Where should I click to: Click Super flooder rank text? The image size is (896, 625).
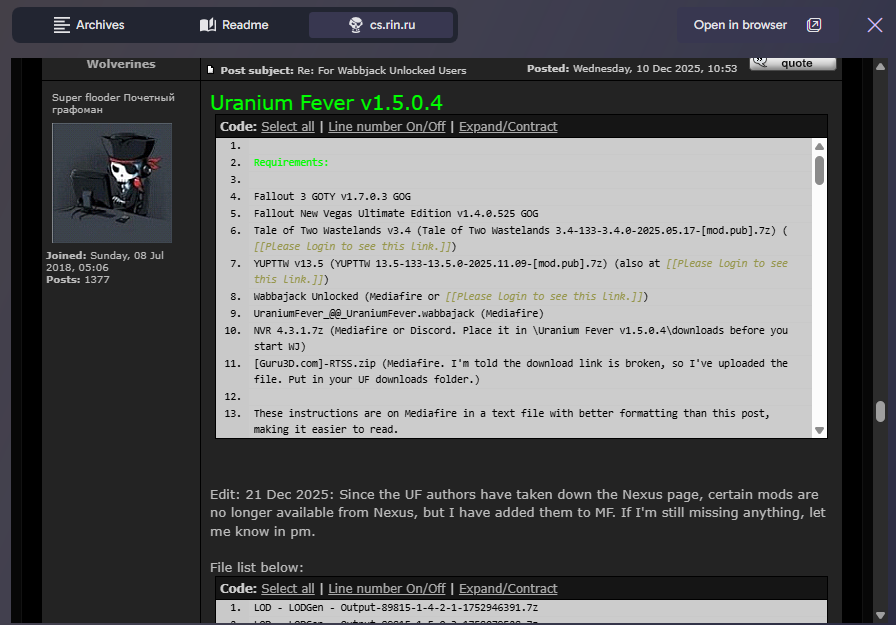coord(113,103)
